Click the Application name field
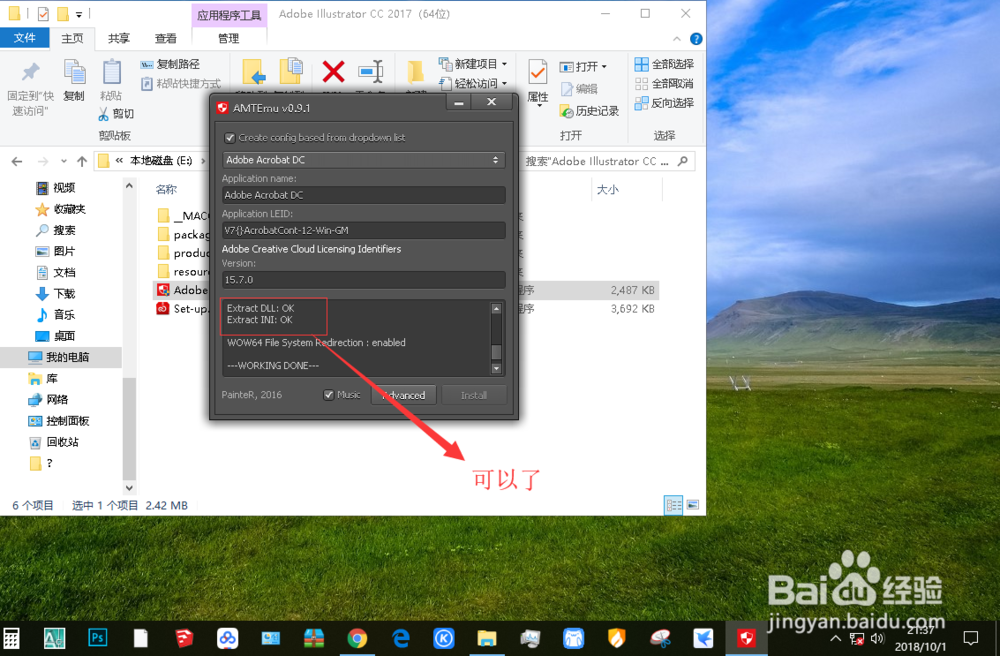The width and height of the screenshot is (1000, 656). point(364,195)
